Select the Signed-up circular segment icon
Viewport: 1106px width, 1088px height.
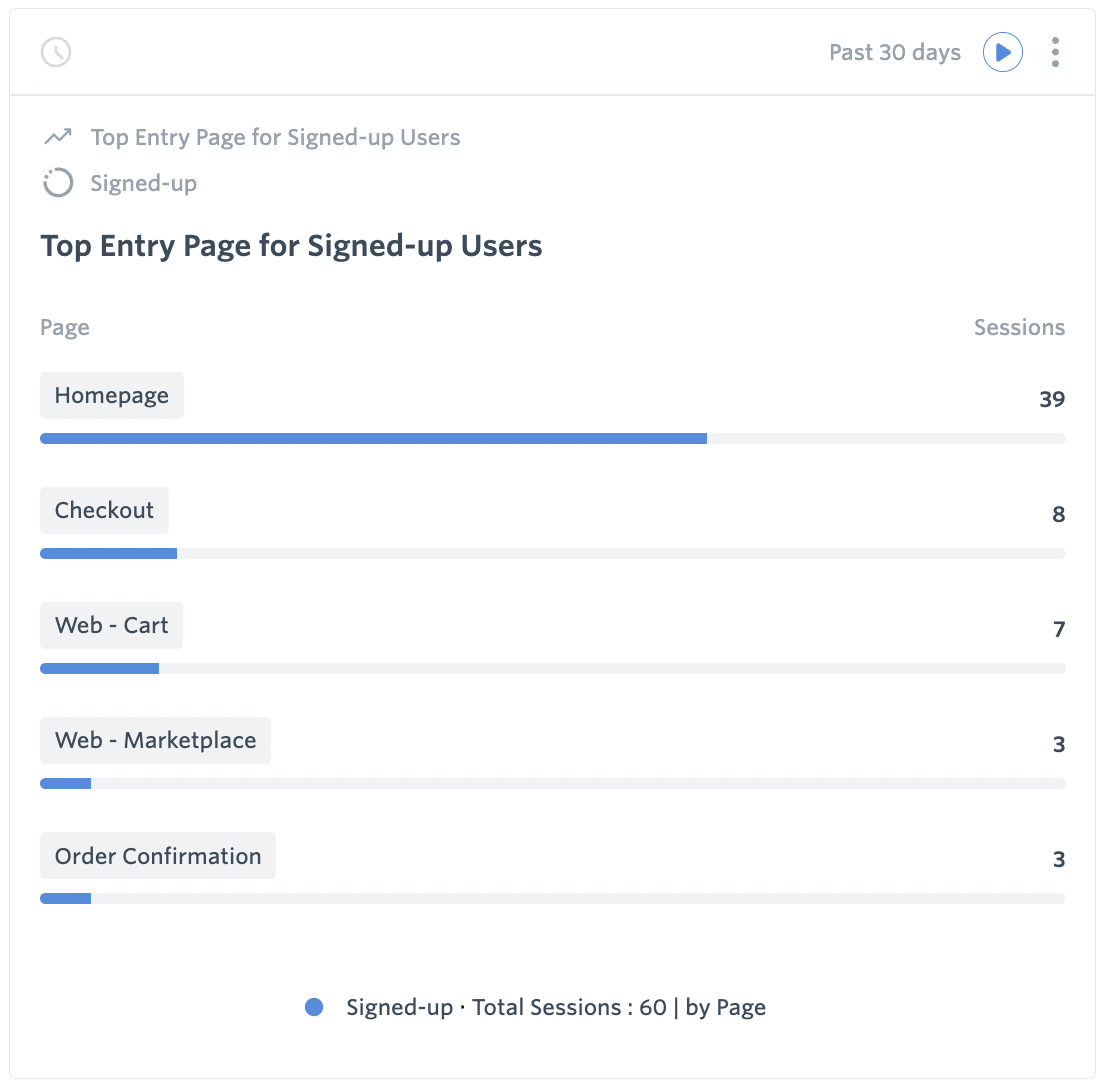(58, 183)
